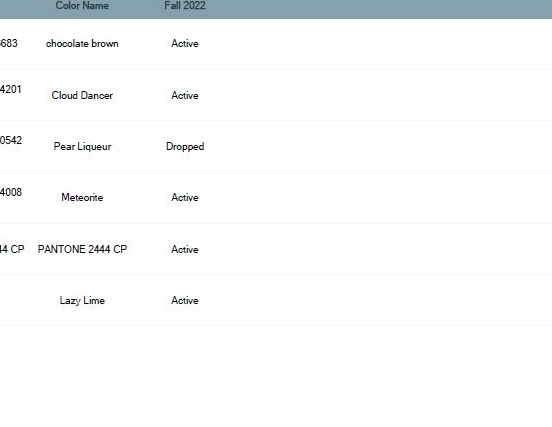Sort by the Color Name column header
Screen dimensions: 552x427
click(82, 6)
